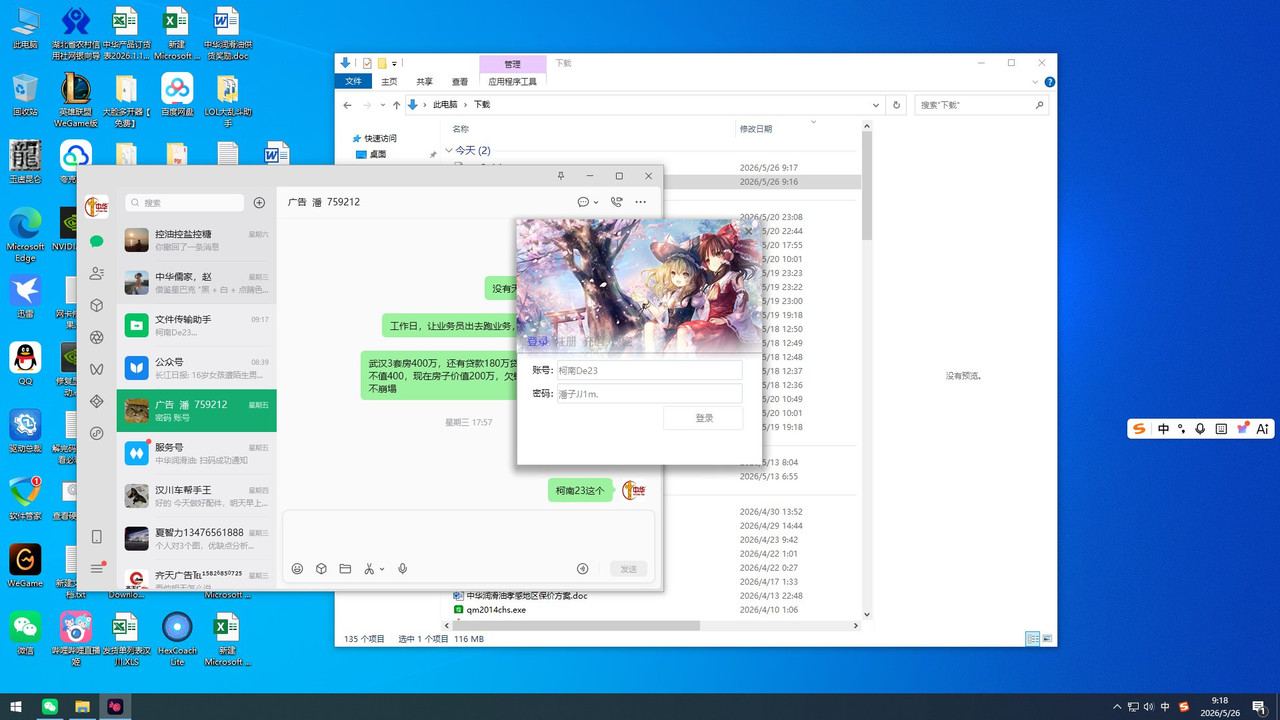Viewport: 1280px width, 720px height.
Task: Expand the chat bubble dropdown in chat header
Action: pyautogui.click(x=597, y=203)
